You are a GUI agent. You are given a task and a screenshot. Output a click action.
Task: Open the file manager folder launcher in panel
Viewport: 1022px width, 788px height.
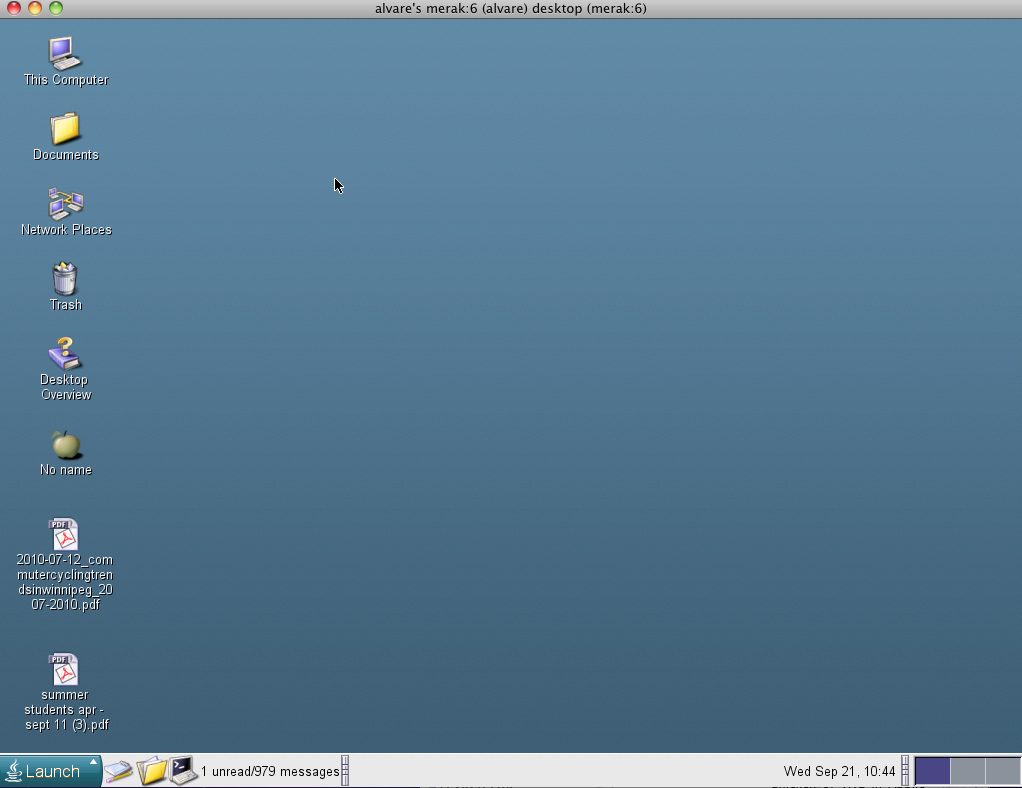[151, 771]
